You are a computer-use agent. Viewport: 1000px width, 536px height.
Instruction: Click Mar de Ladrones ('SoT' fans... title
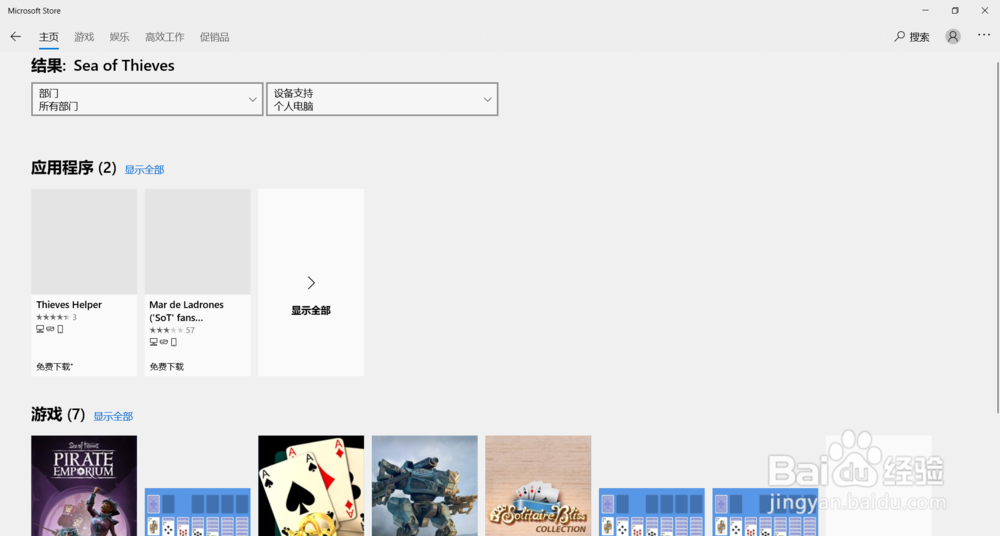[186, 311]
